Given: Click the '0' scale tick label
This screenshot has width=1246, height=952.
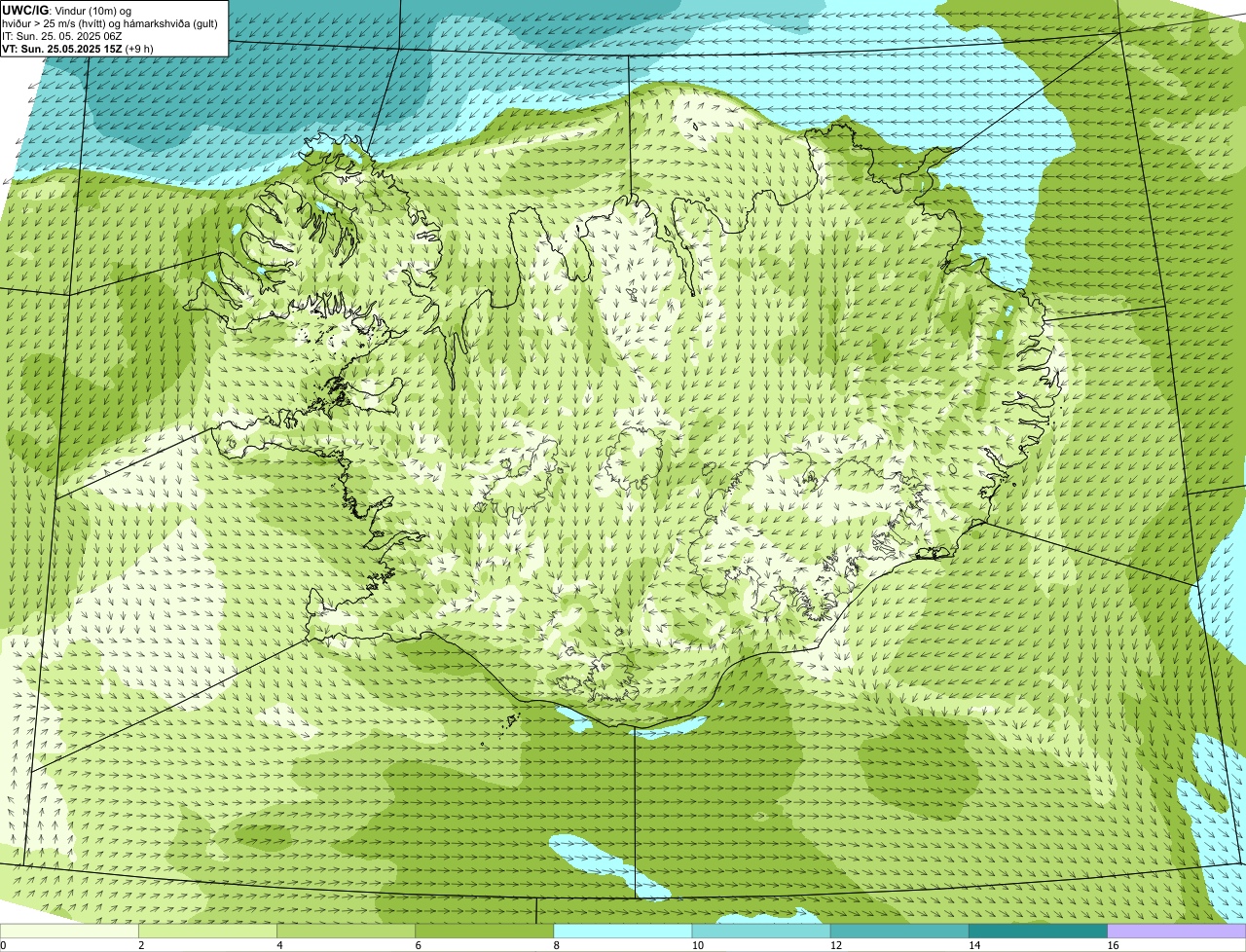Looking at the screenshot, I should click(x=3, y=945).
